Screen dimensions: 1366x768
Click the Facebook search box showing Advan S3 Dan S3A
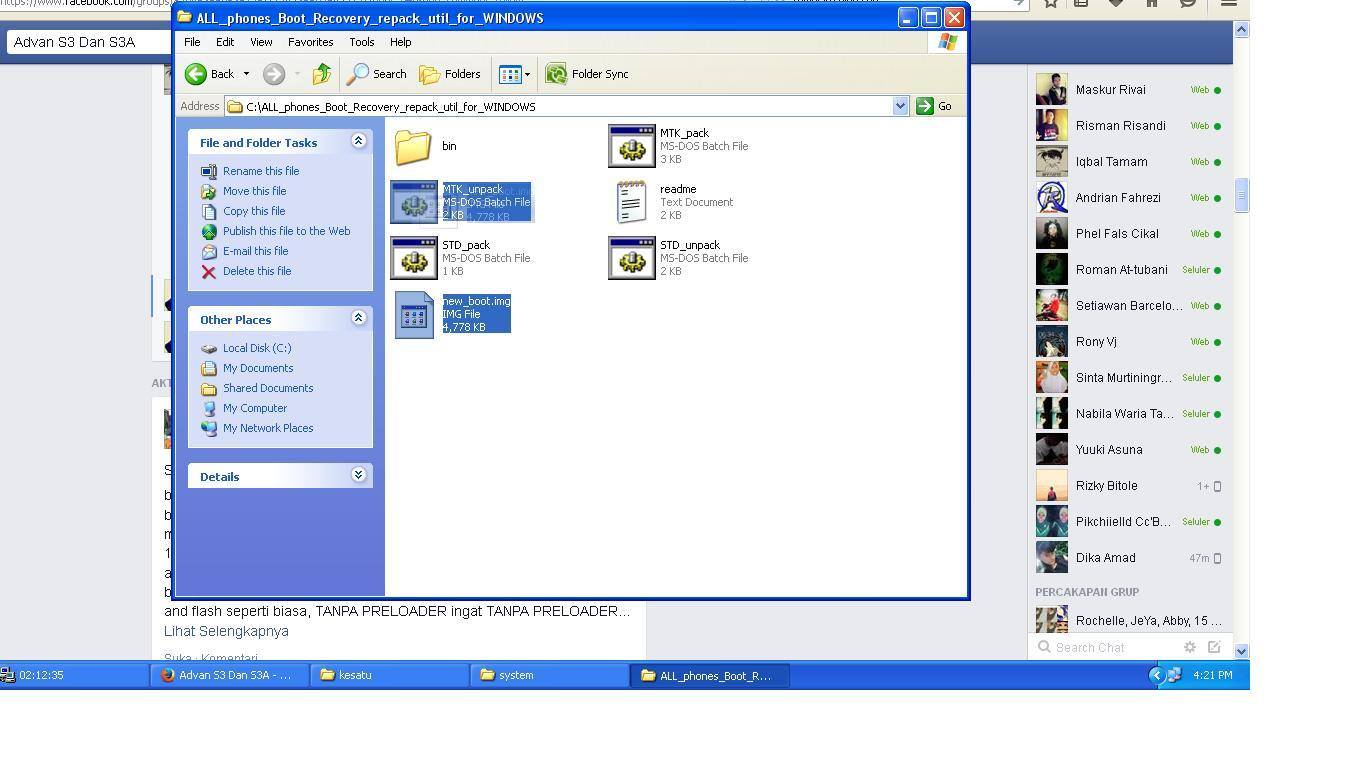[88, 42]
